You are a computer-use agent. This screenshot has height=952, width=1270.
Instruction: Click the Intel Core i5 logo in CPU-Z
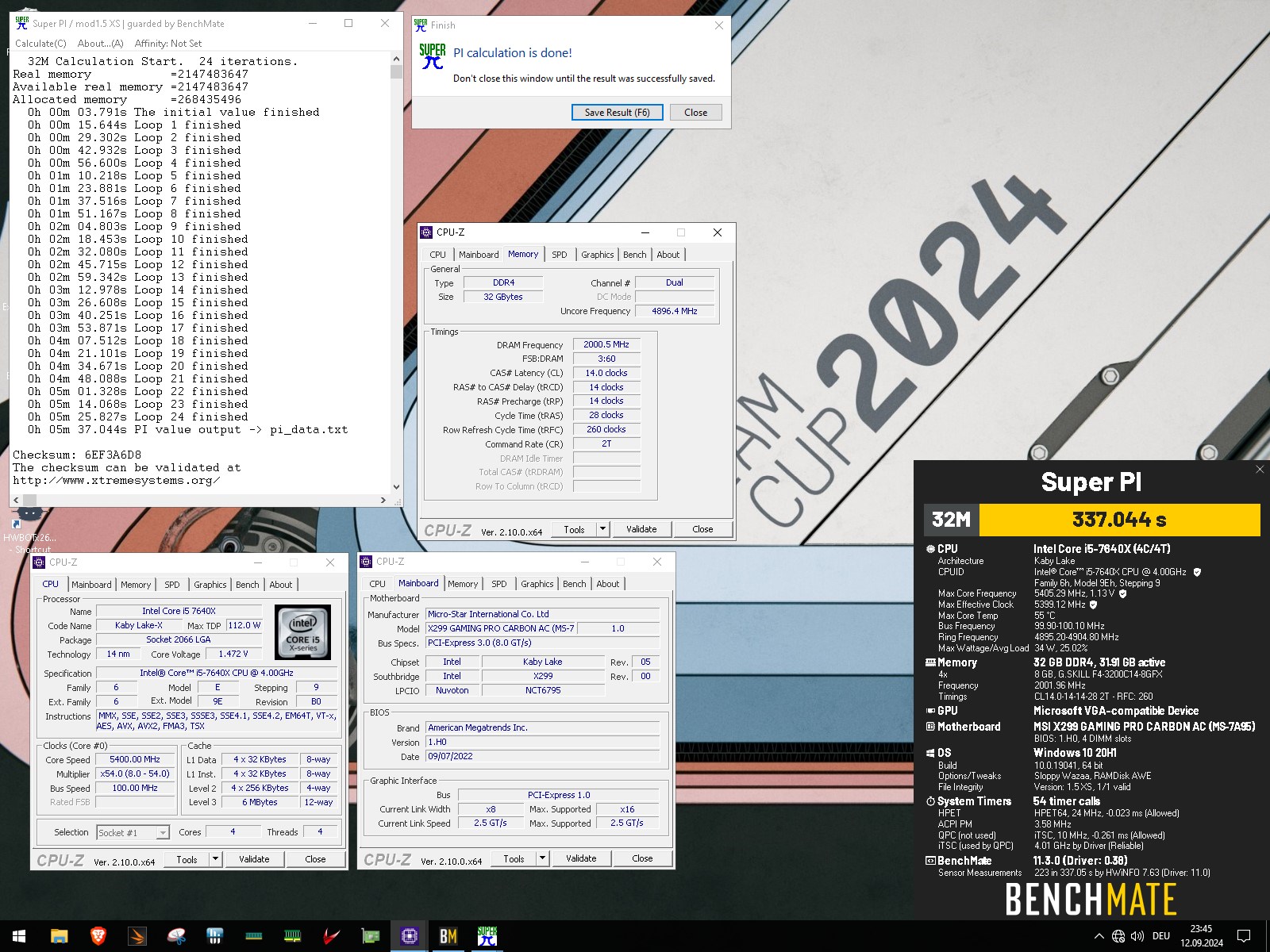302,632
